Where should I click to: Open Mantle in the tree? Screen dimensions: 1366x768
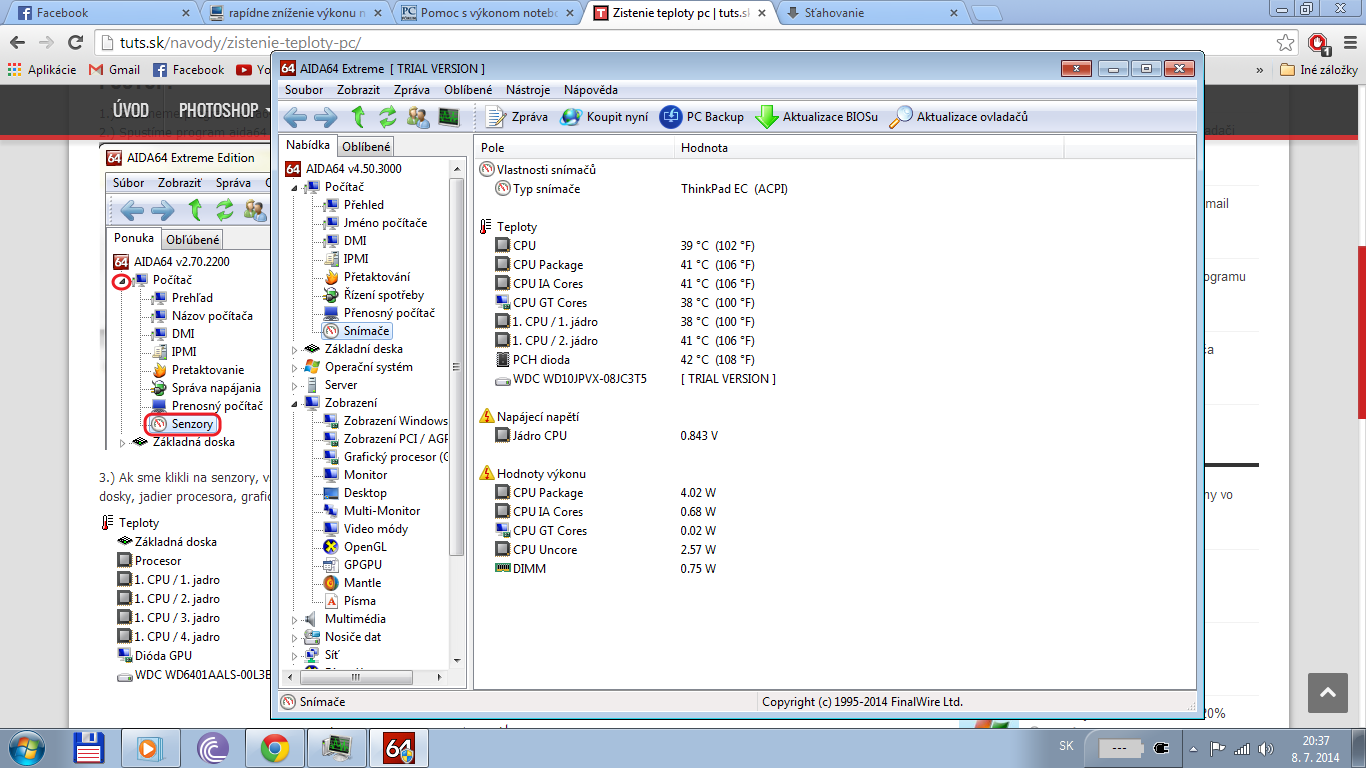362,583
